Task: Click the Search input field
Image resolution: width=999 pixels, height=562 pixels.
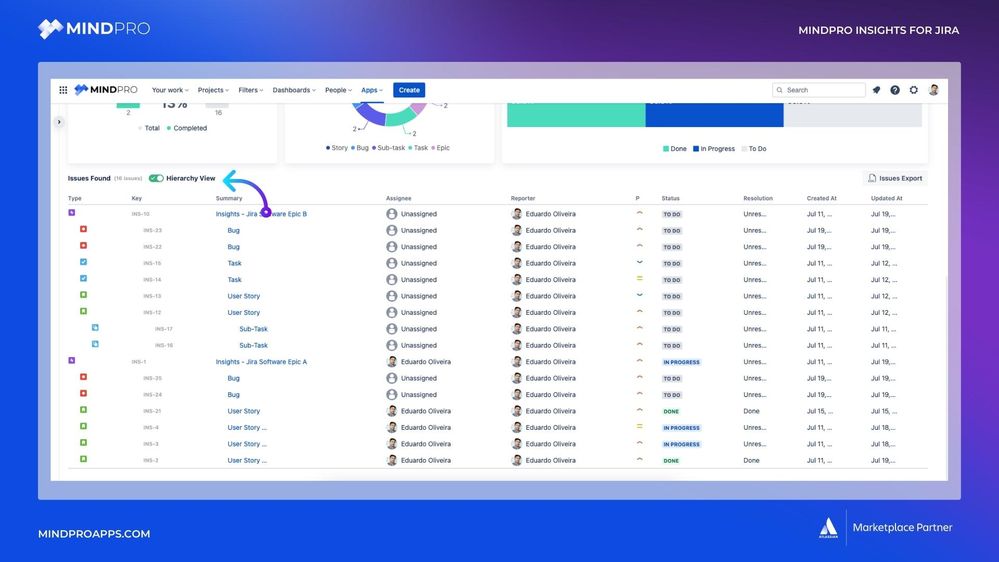Action: (819, 90)
